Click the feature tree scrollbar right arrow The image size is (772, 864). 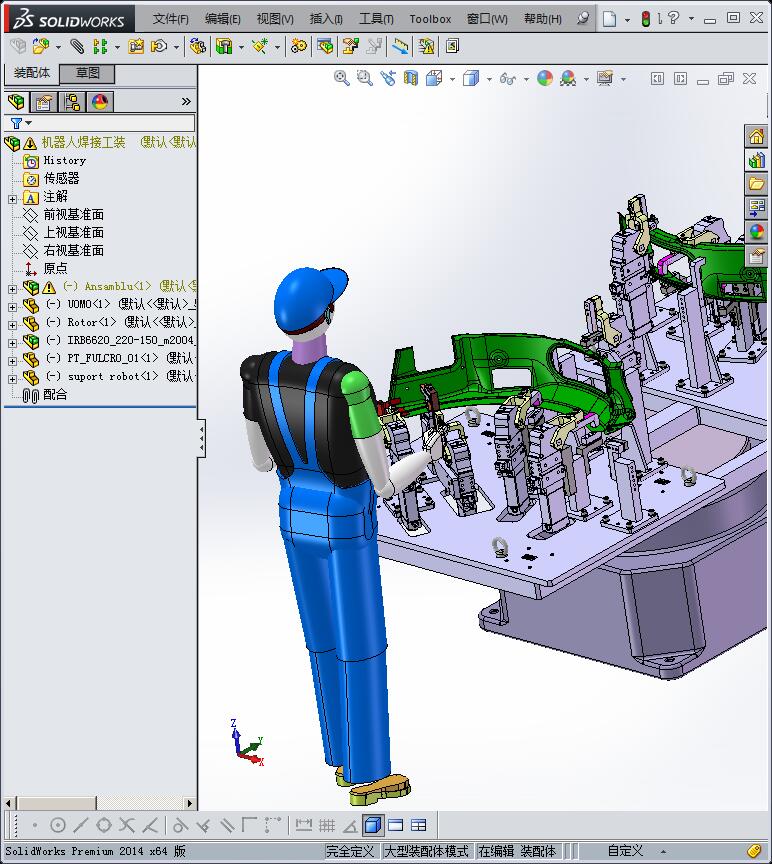(190, 803)
